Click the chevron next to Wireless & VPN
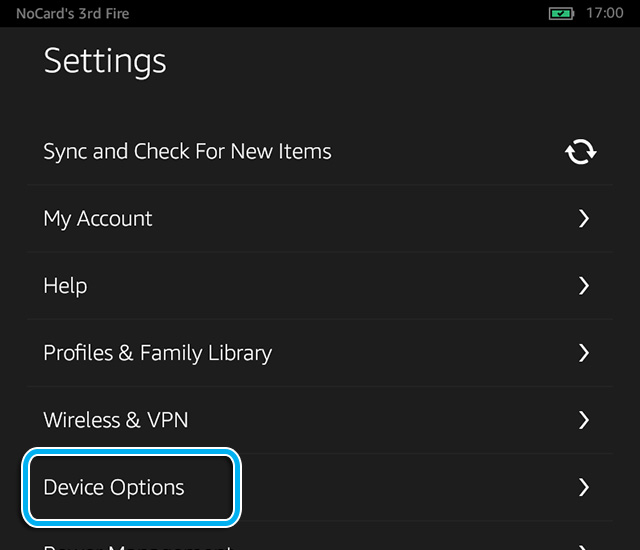This screenshot has width=640, height=550. pyautogui.click(x=584, y=420)
